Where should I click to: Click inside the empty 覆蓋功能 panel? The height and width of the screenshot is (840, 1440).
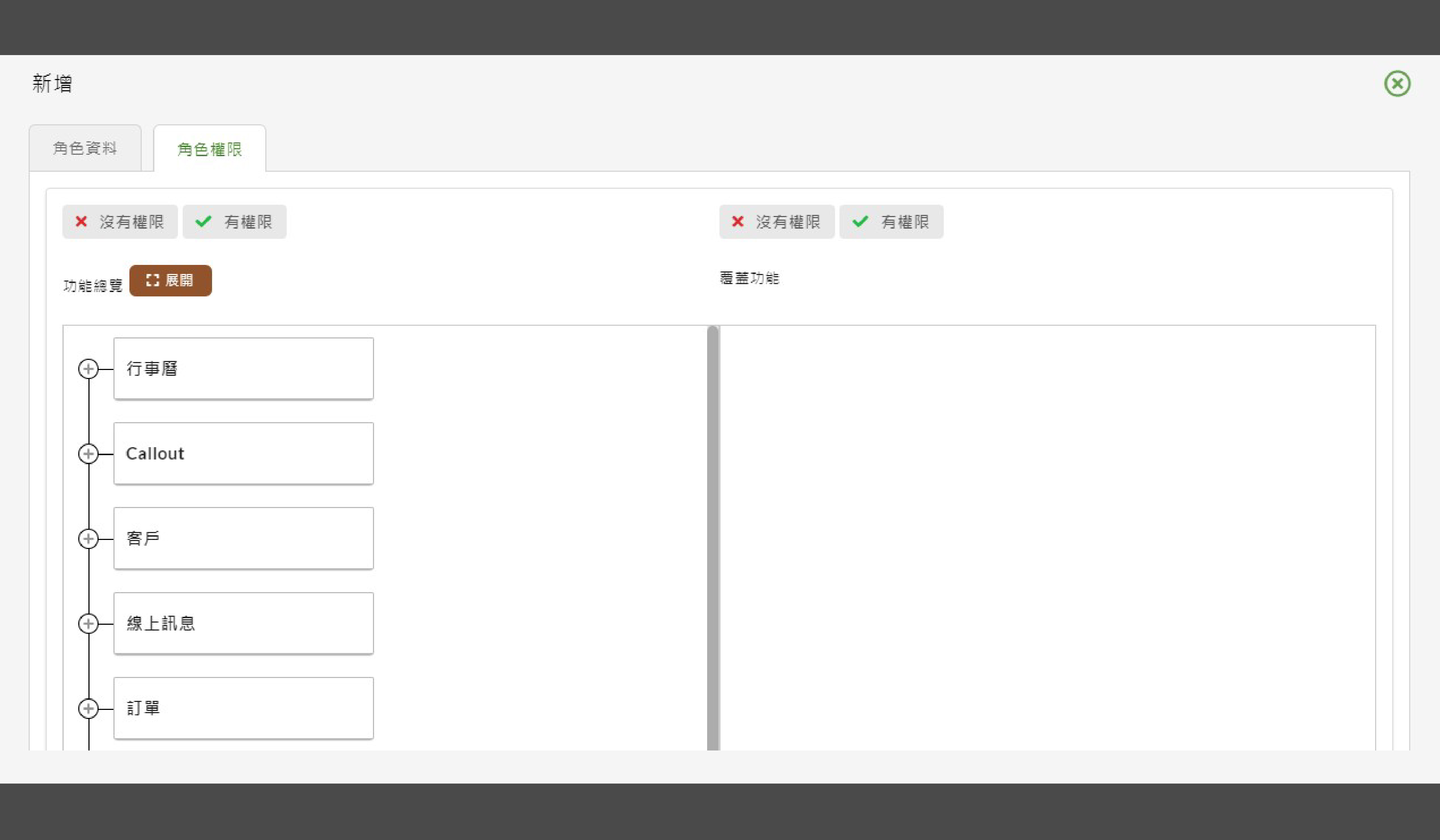(1047, 537)
